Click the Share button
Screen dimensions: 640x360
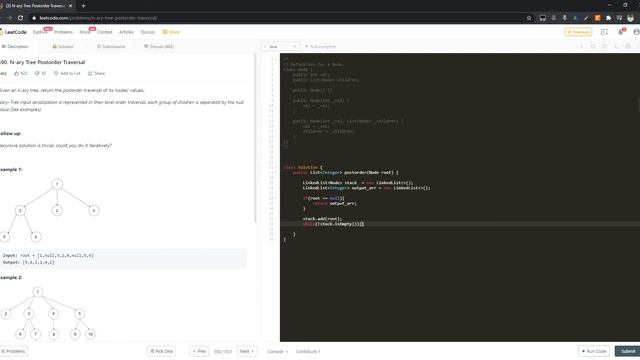96,73
